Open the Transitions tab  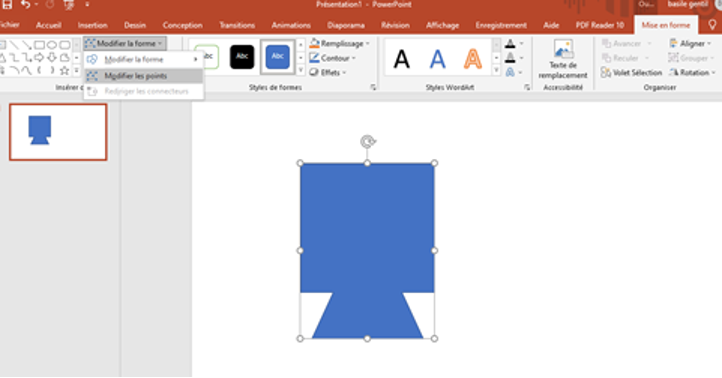pos(237,25)
